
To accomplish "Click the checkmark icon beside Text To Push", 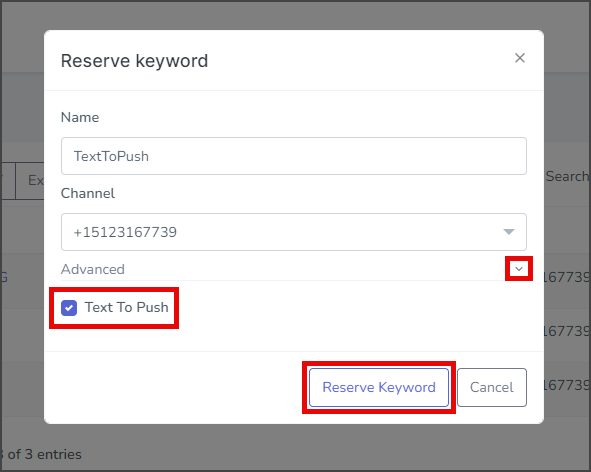I will pos(69,308).
